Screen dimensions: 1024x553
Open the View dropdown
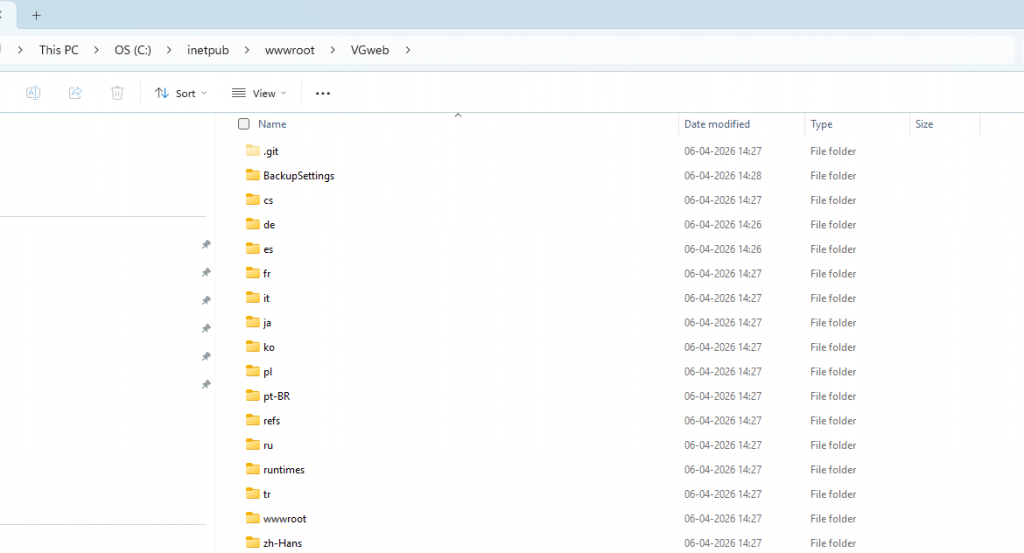(259, 93)
